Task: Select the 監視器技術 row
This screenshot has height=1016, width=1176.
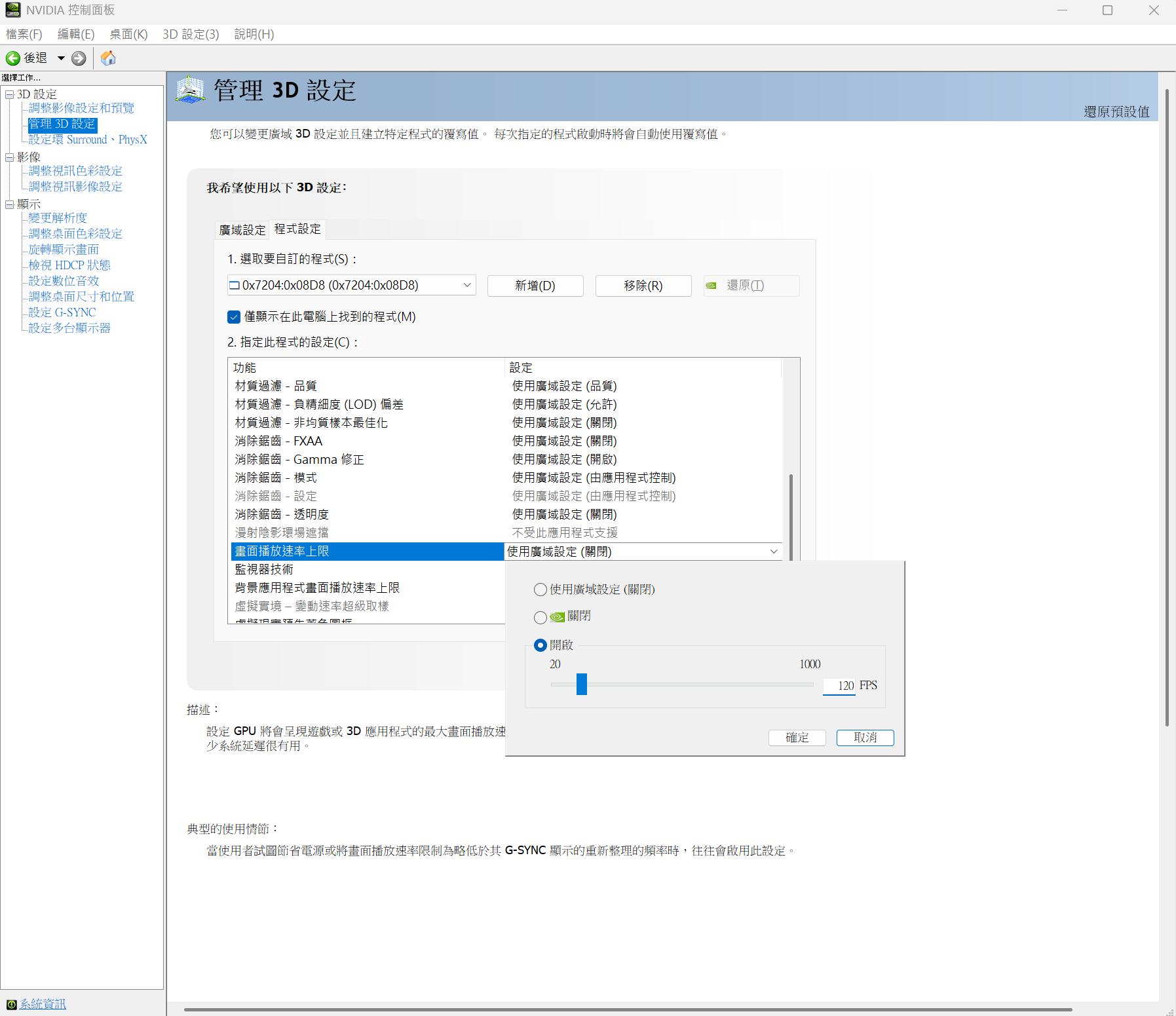Action: pyautogui.click(x=368, y=569)
